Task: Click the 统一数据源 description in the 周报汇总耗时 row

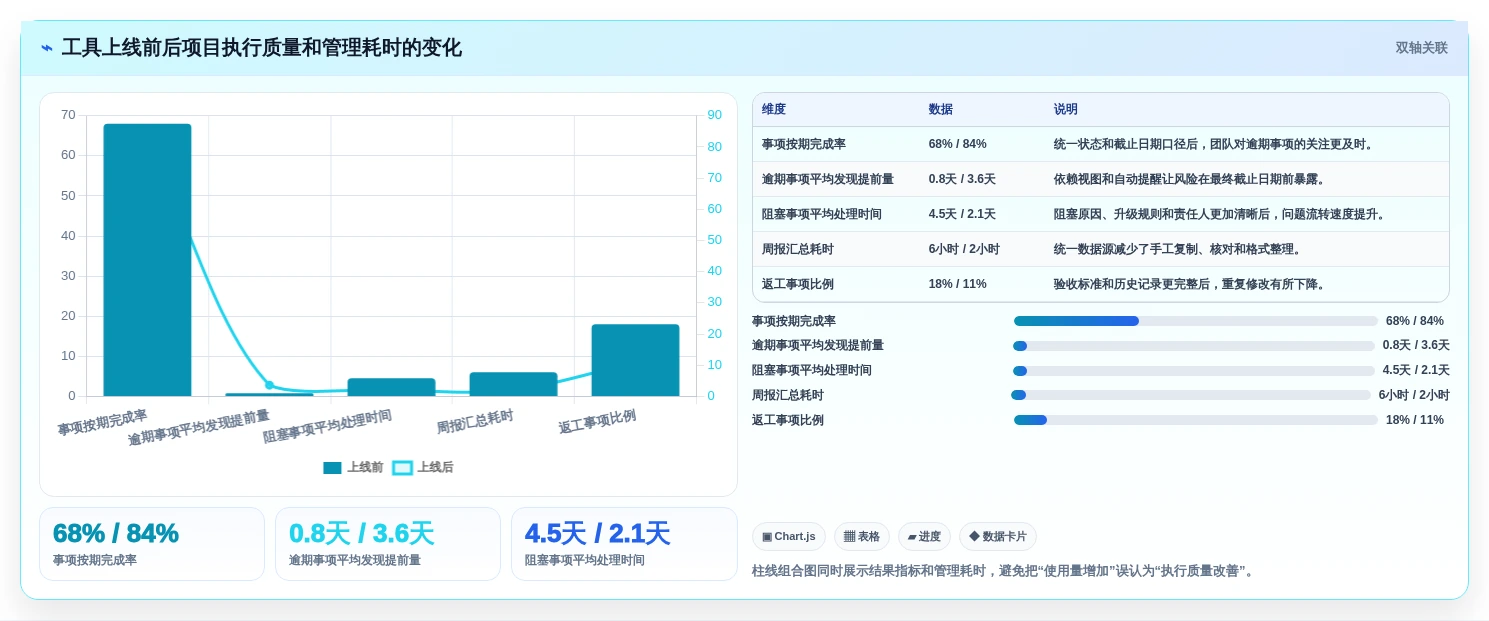Action: coord(1181,249)
